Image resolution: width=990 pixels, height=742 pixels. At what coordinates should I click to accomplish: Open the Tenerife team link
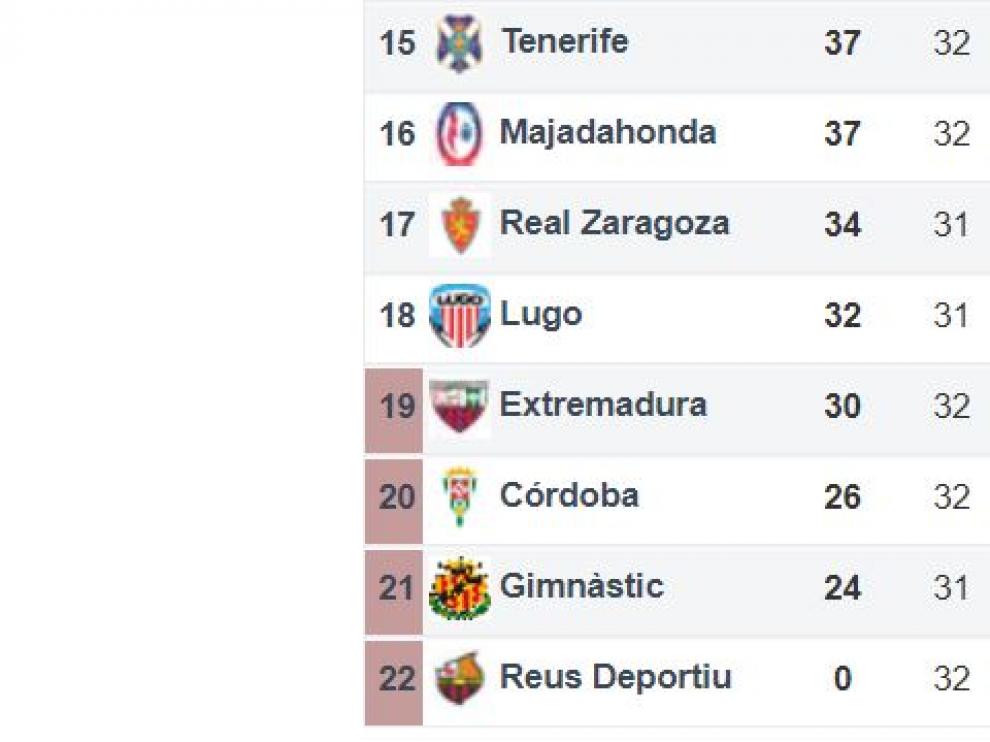point(564,42)
